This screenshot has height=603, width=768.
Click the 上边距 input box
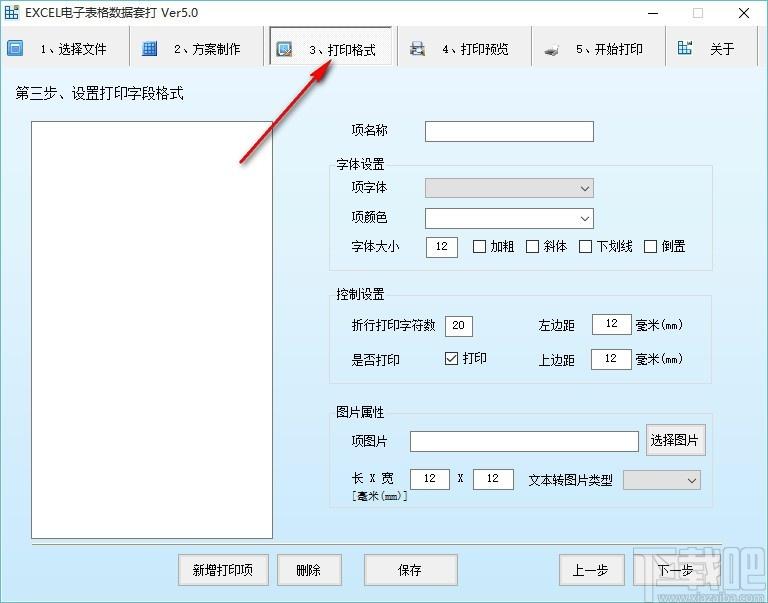click(x=611, y=359)
